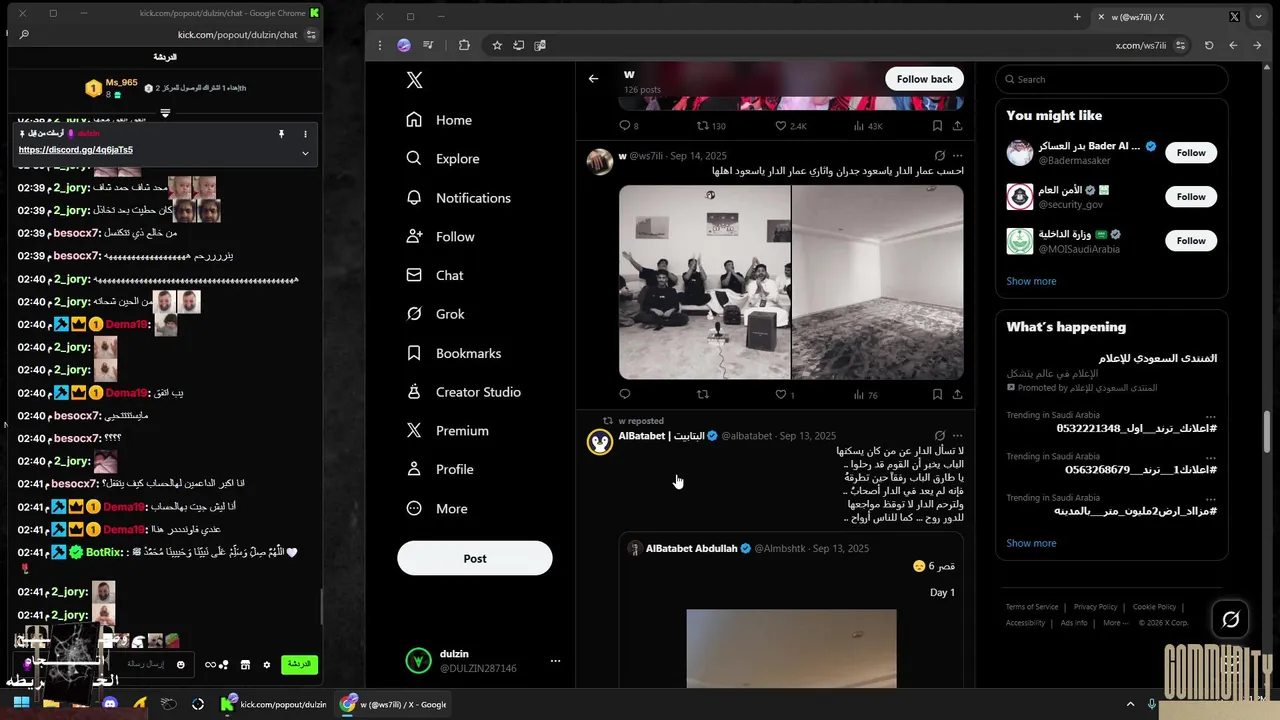Viewport: 1280px width, 720px height.
Task: Bookmark this page star in Chrome toolbar
Action: tap(496, 45)
